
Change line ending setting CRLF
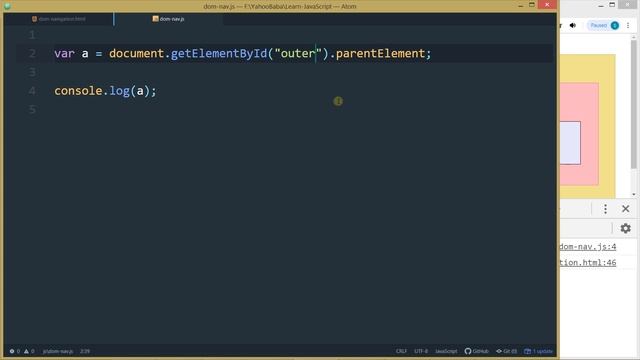coord(401,351)
